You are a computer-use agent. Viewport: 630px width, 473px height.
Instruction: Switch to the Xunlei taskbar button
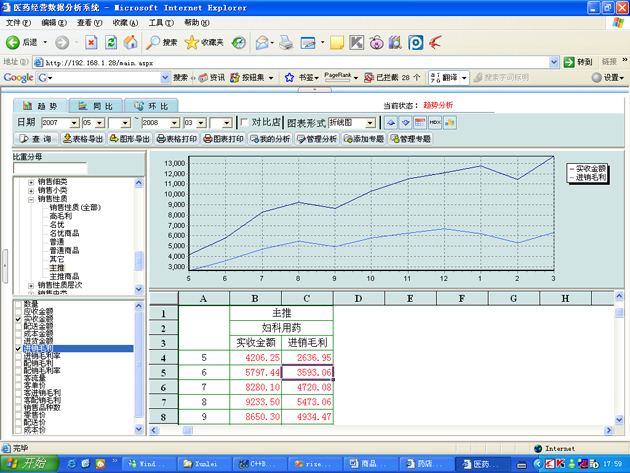(205, 464)
